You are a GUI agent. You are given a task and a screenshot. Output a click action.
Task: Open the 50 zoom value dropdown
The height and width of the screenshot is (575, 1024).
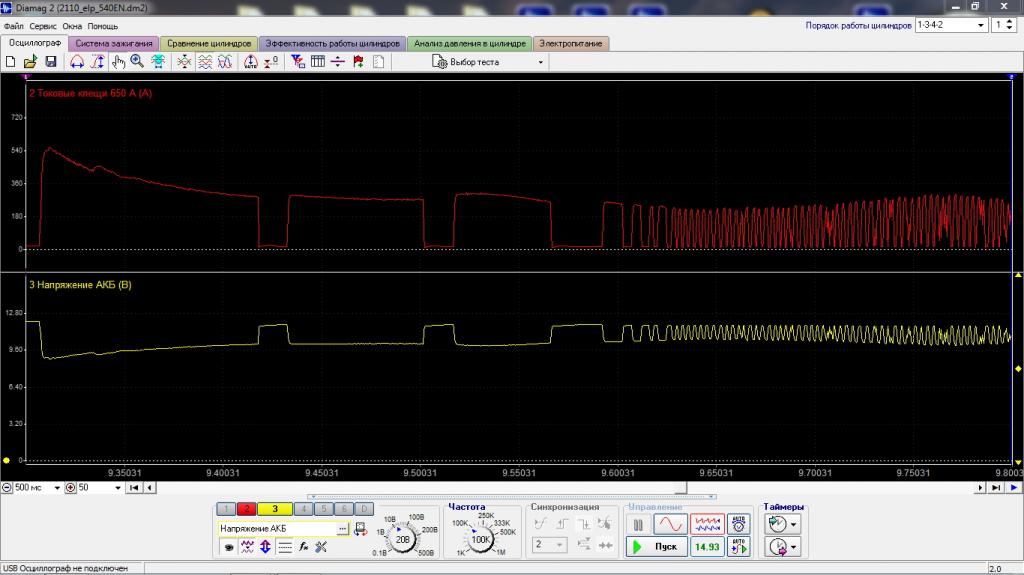point(118,487)
